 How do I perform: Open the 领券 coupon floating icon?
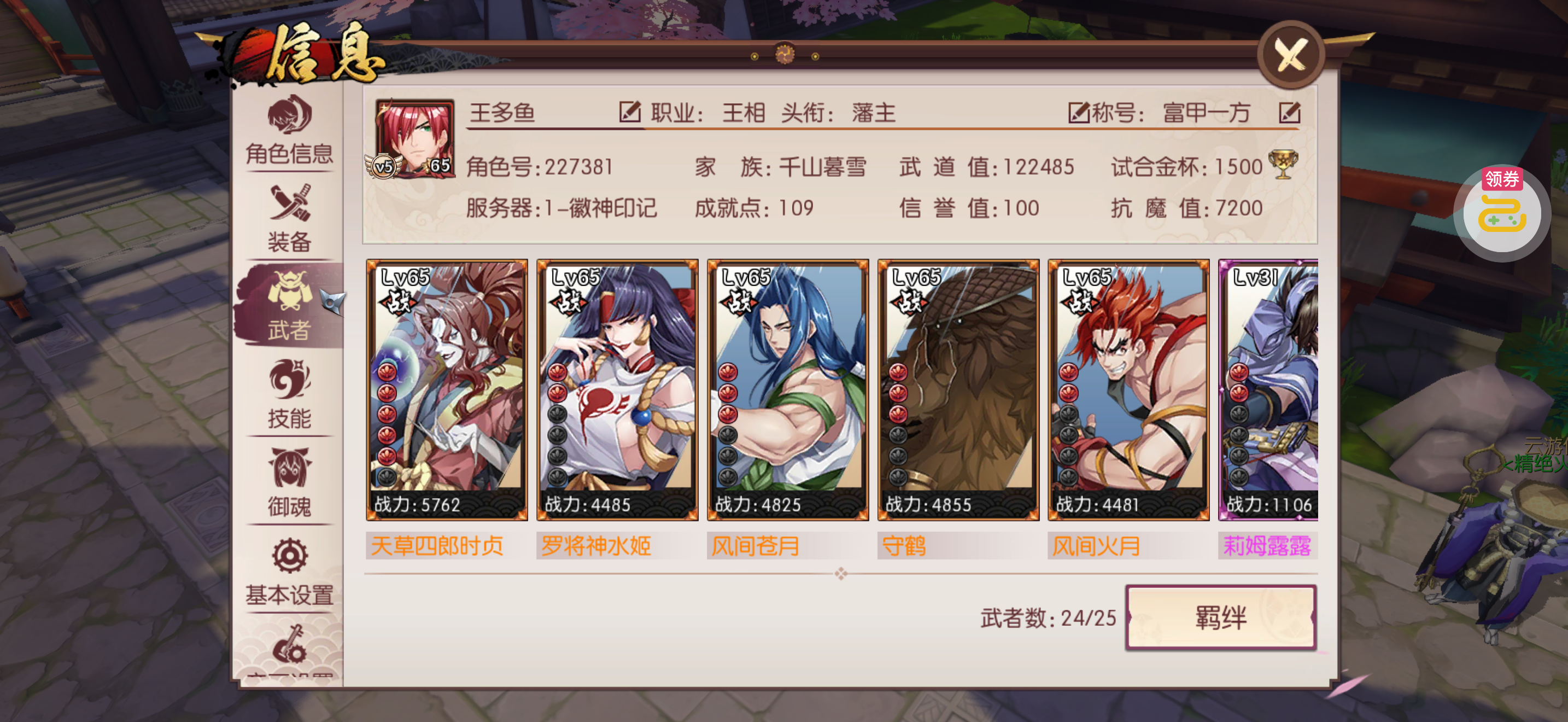point(1502,211)
